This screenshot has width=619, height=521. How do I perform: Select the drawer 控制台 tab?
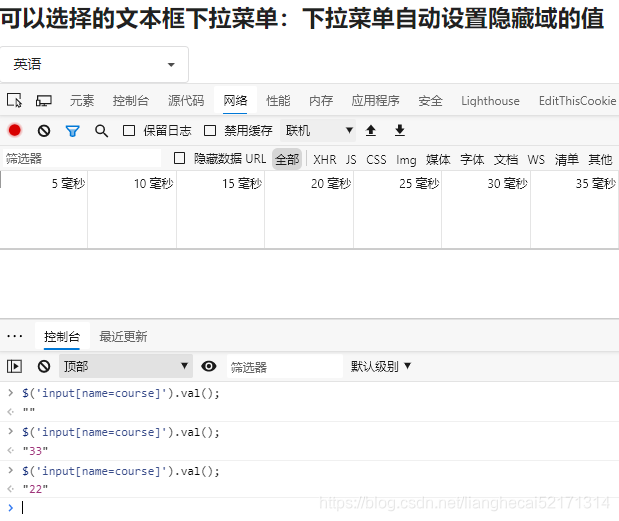[62, 337]
